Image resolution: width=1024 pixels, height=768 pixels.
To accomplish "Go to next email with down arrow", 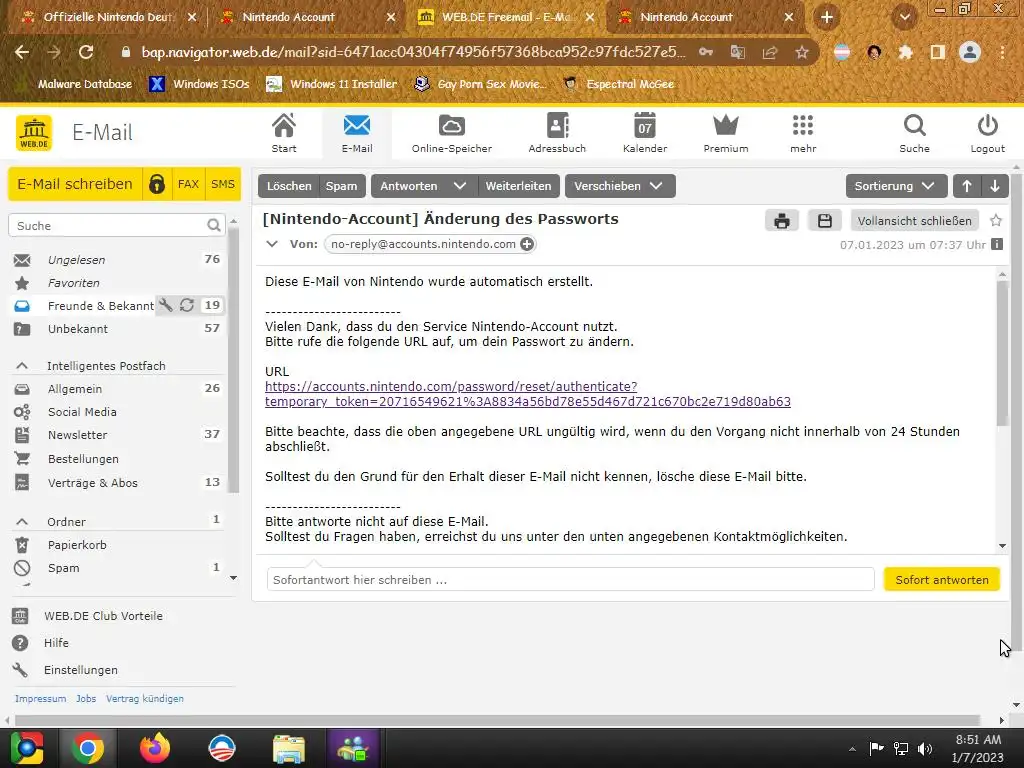I will pos(995,186).
